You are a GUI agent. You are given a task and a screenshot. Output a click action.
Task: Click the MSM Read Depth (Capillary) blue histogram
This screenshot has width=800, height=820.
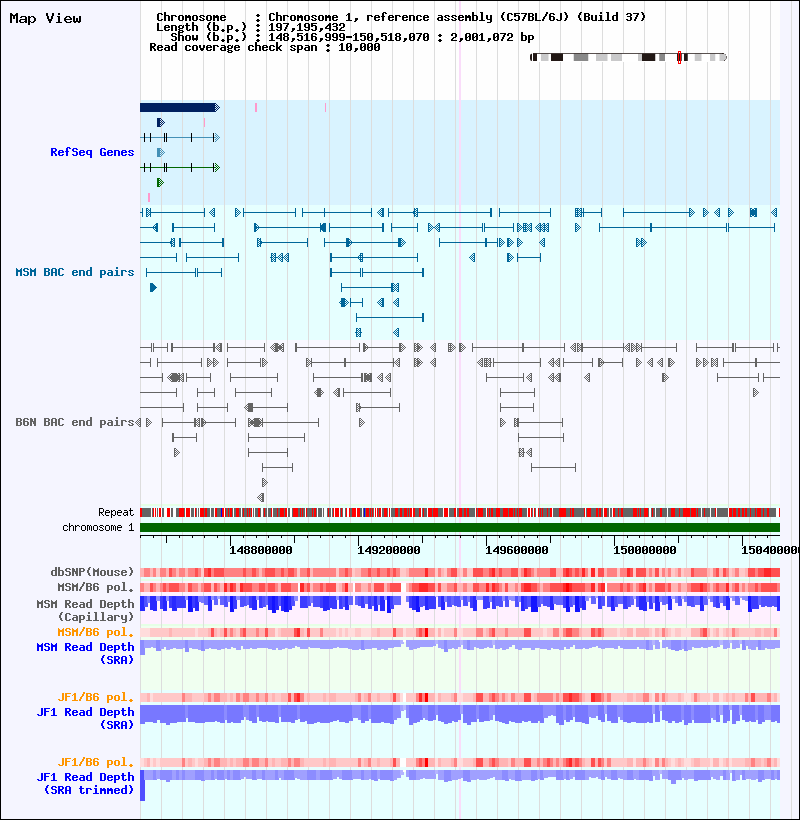coord(460,604)
